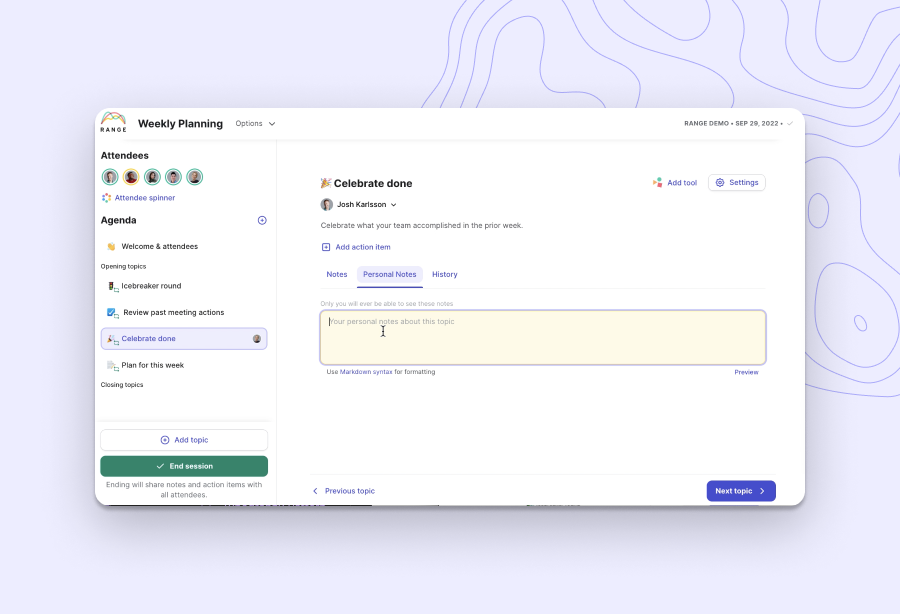Image resolution: width=900 pixels, height=614 pixels.
Task: Click the avatar on Celebrate done agenda row
Action: [x=257, y=339]
